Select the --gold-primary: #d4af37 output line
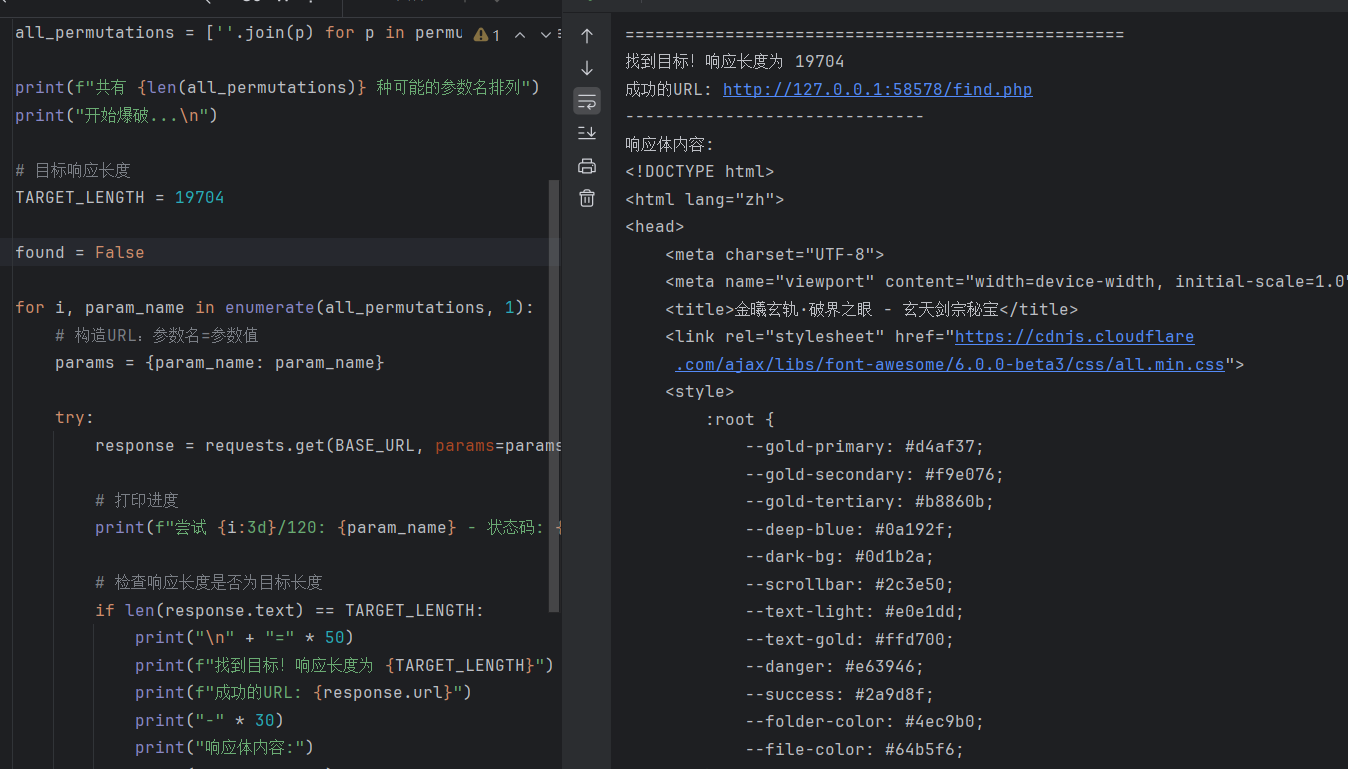This screenshot has width=1348, height=769. pos(867,447)
